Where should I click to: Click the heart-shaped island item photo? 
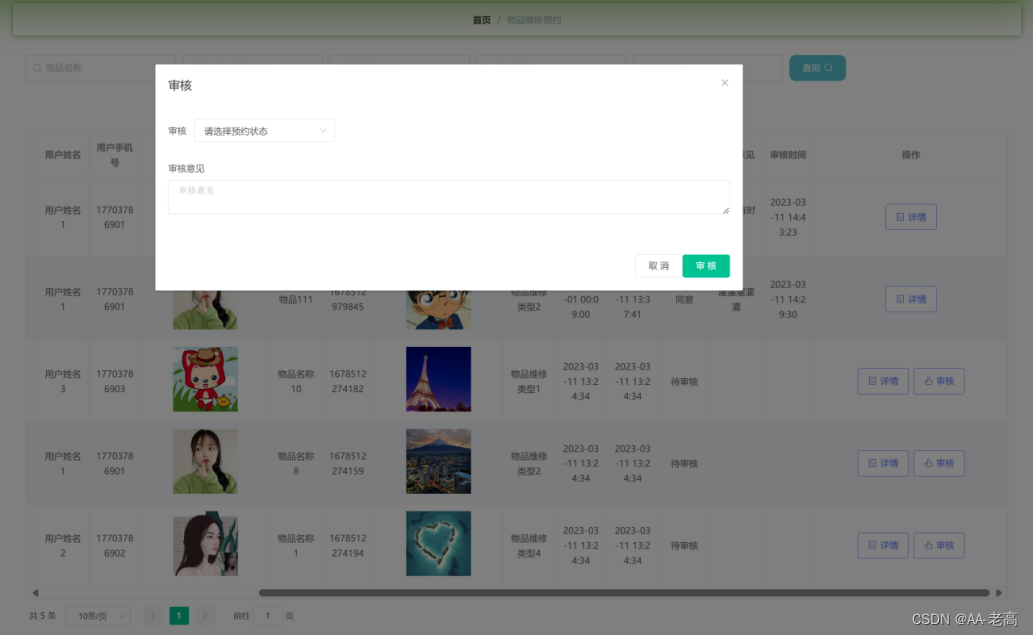[x=439, y=544]
